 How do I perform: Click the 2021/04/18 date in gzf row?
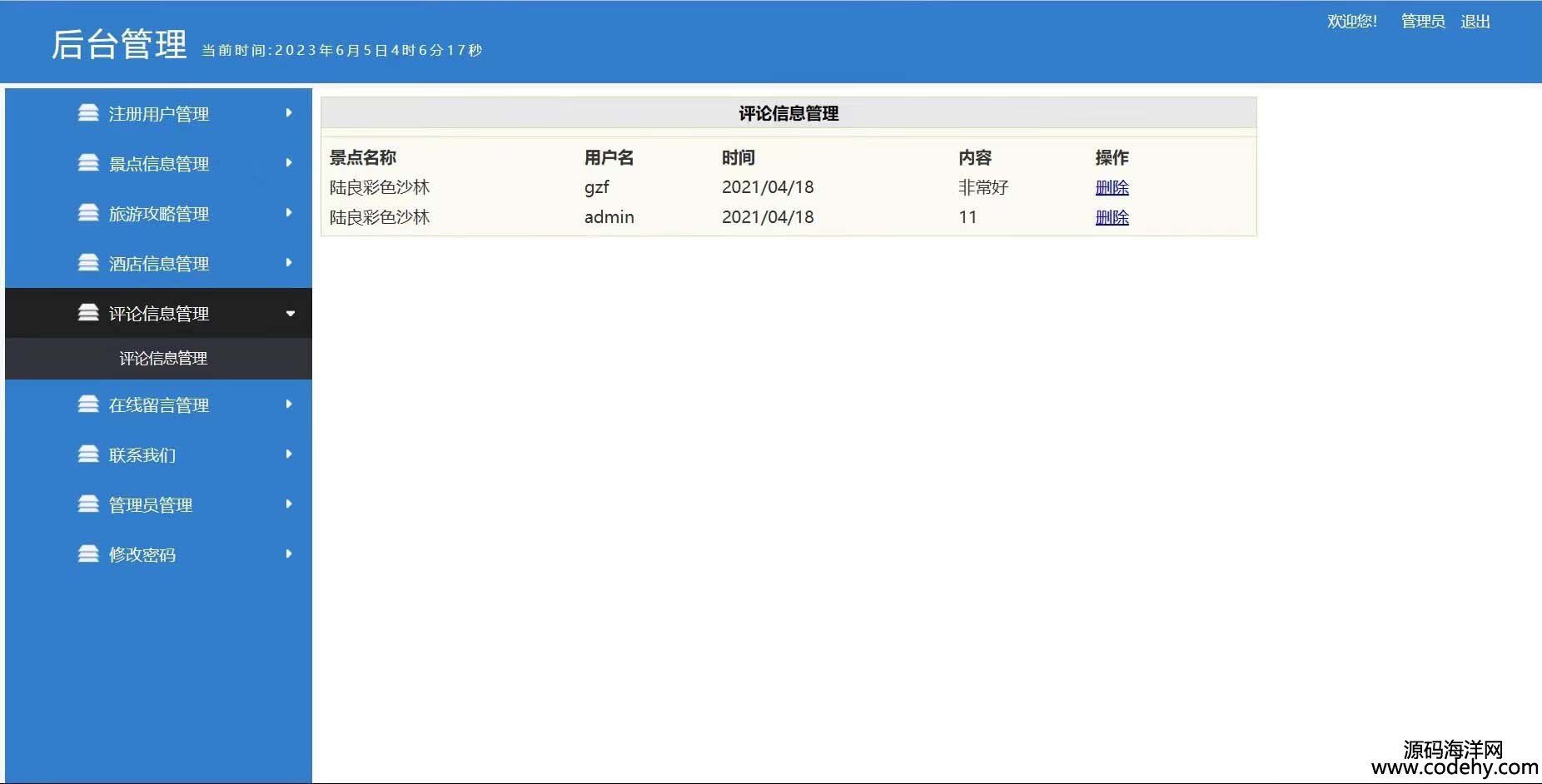pos(768,187)
